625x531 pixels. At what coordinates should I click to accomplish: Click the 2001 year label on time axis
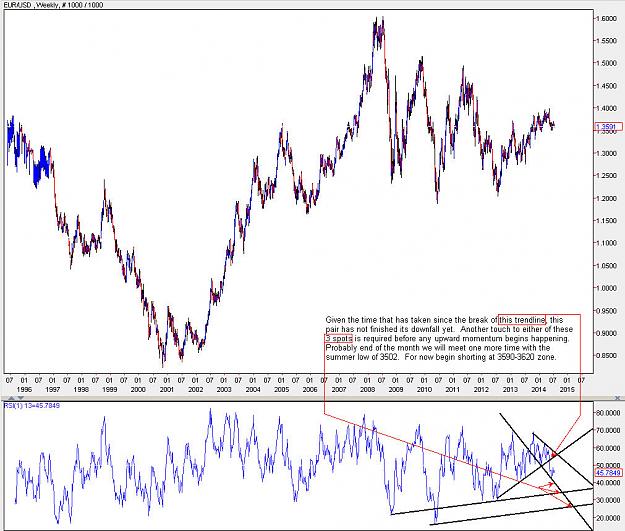(x=167, y=389)
